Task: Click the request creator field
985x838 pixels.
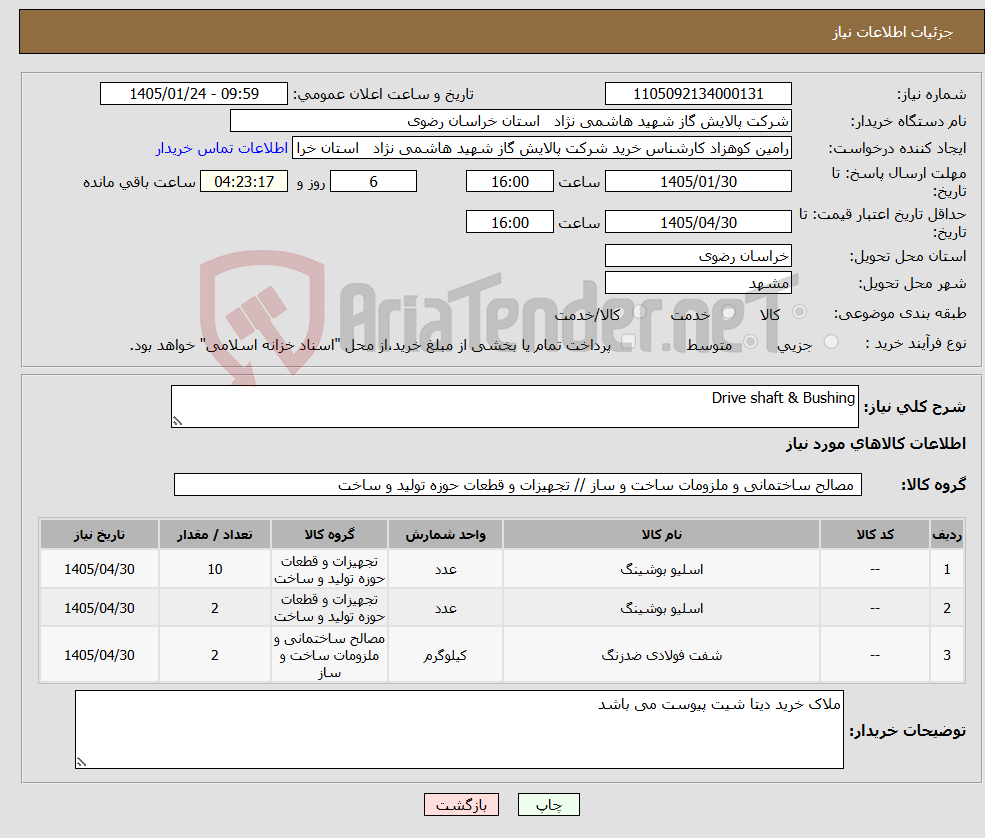Action: (541, 148)
